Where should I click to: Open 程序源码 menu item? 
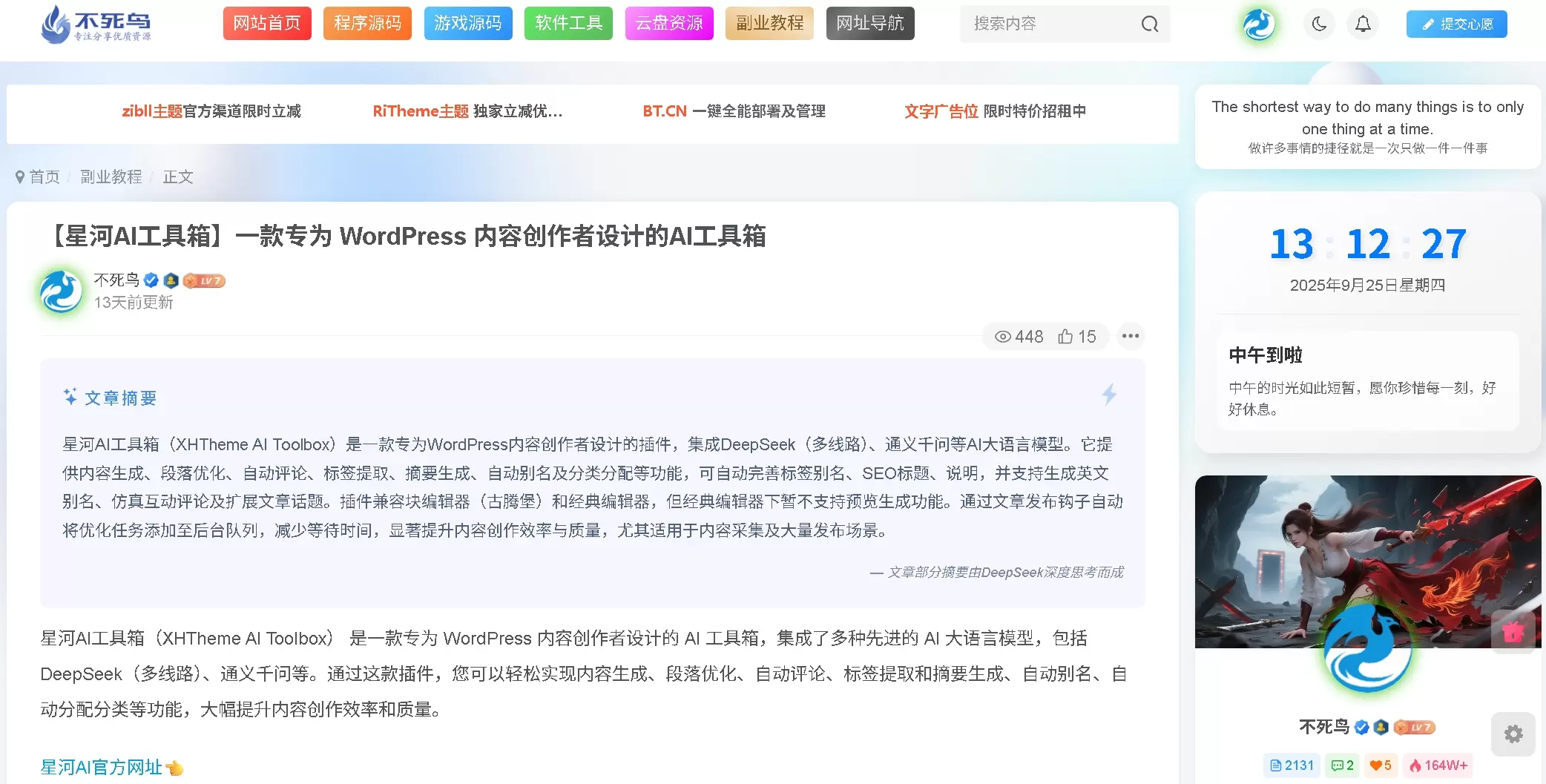click(367, 23)
